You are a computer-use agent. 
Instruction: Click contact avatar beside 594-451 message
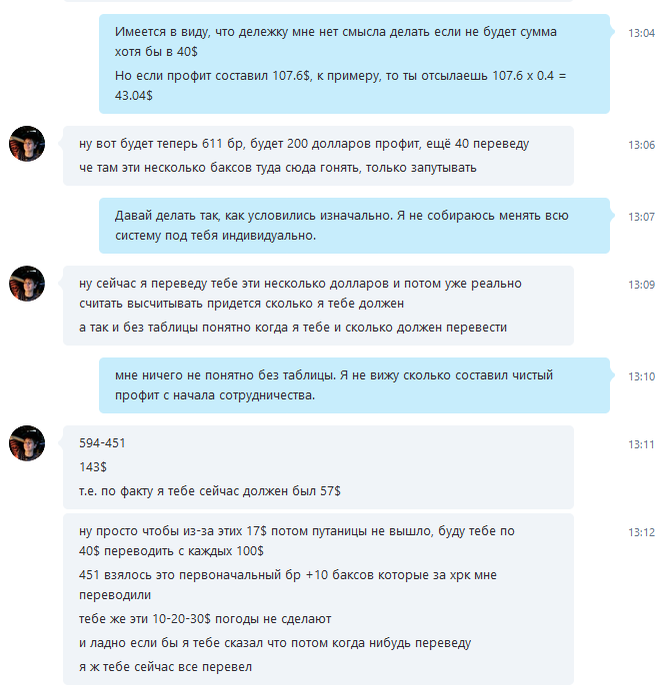(x=27, y=443)
